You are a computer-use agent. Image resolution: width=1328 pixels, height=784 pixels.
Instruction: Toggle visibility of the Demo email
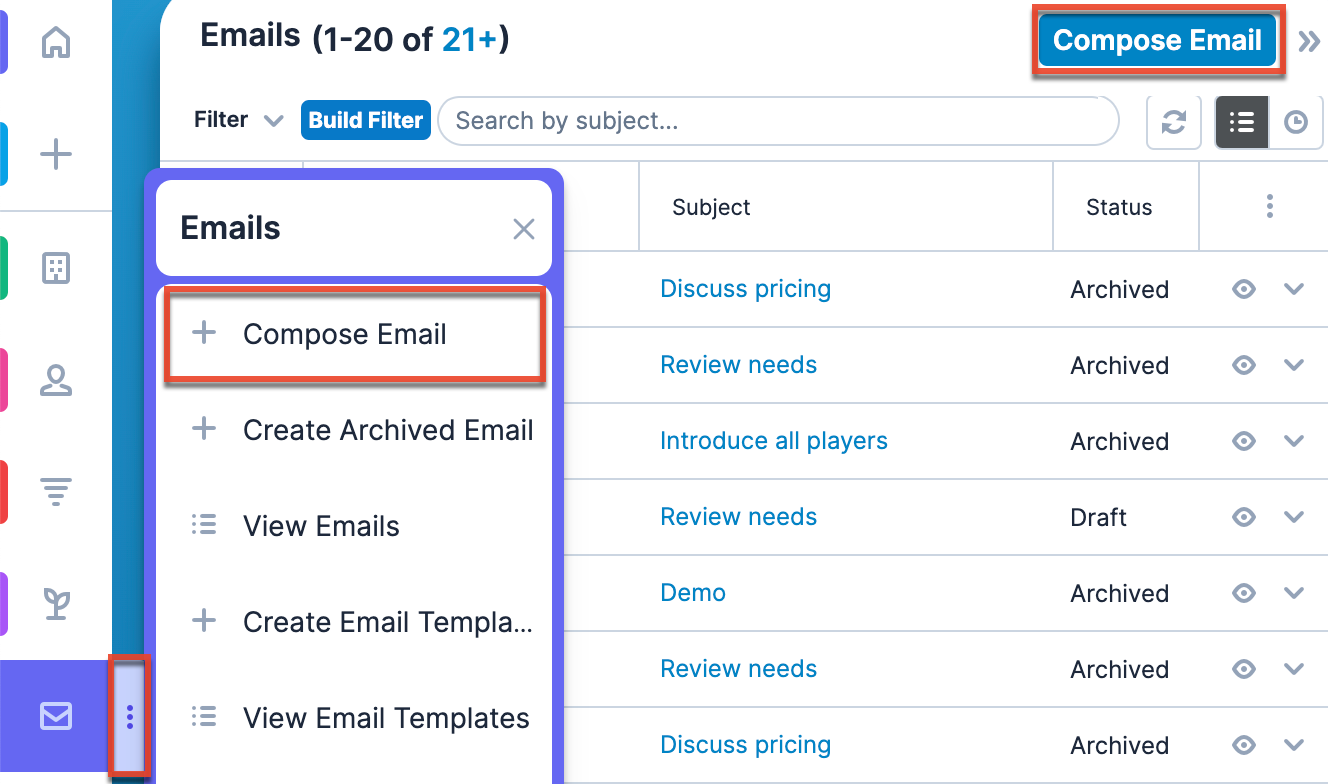[x=1243, y=593]
